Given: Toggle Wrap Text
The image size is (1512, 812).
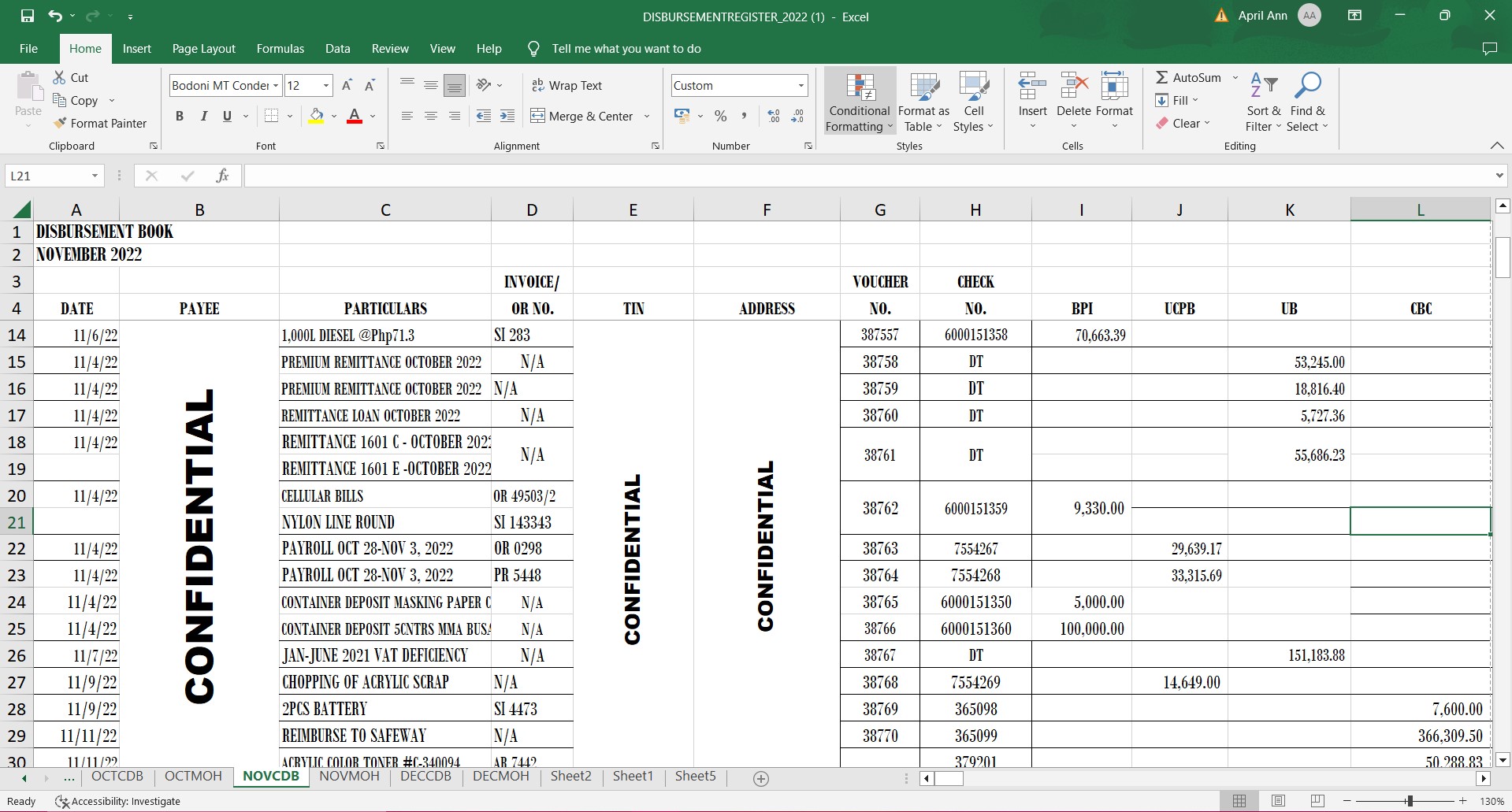Looking at the screenshot, I should tap(567, 85).
